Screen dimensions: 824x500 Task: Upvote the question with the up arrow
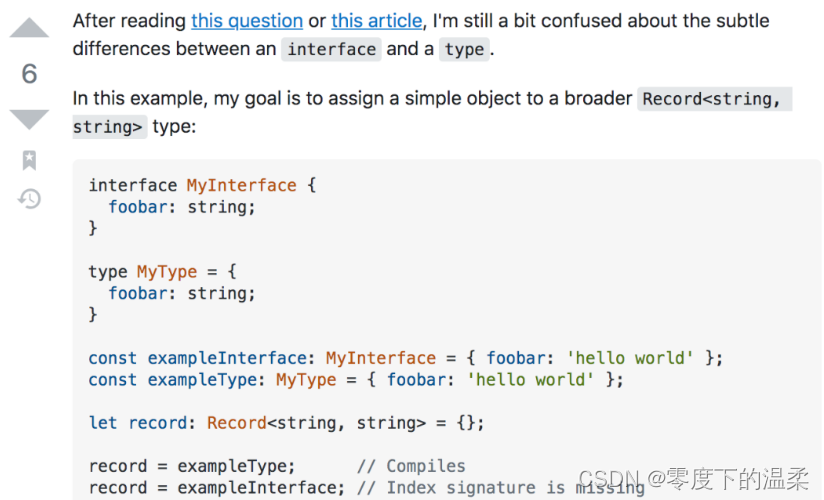[x=29, y=27]
